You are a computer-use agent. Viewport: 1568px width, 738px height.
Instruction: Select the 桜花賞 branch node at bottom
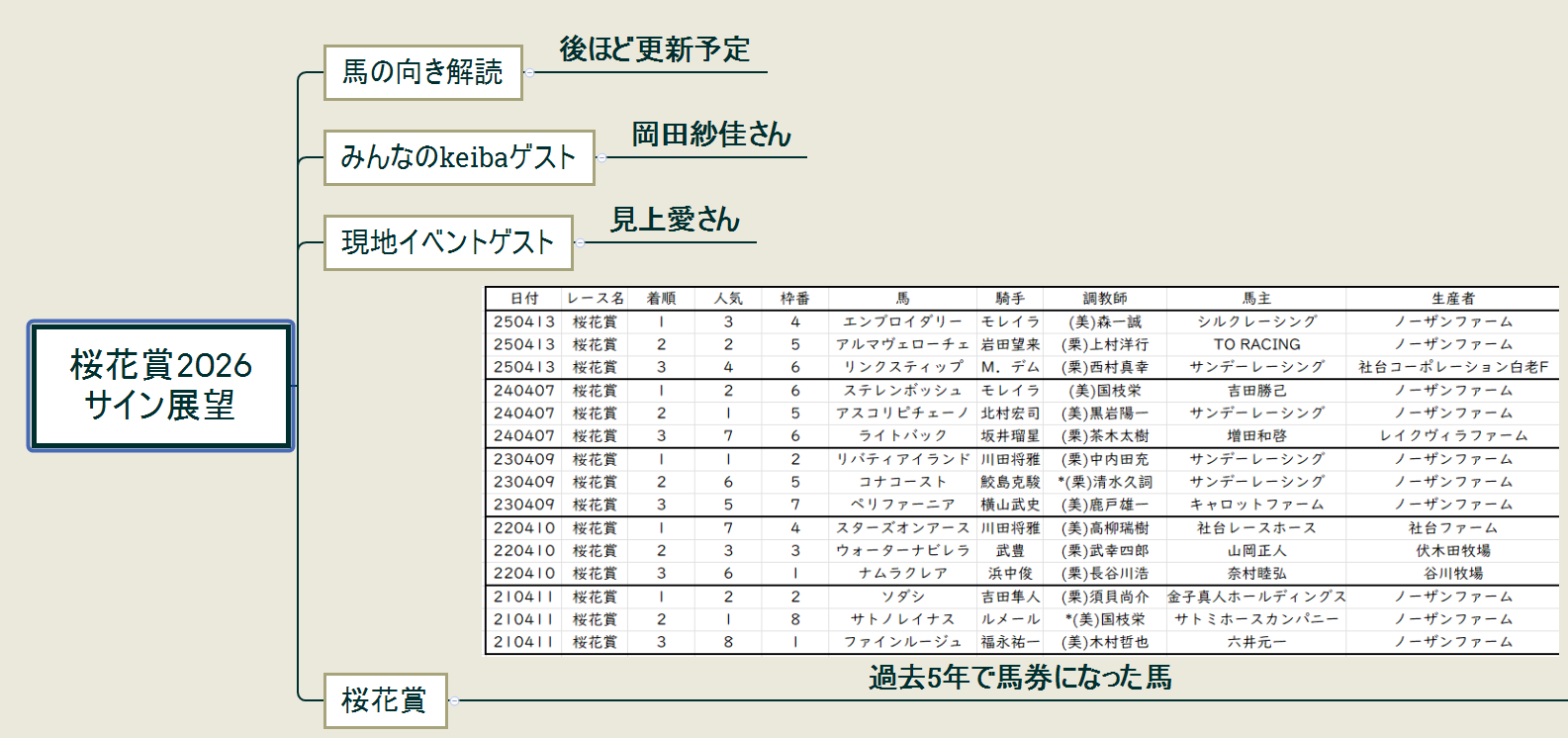(x=385, y=700)
